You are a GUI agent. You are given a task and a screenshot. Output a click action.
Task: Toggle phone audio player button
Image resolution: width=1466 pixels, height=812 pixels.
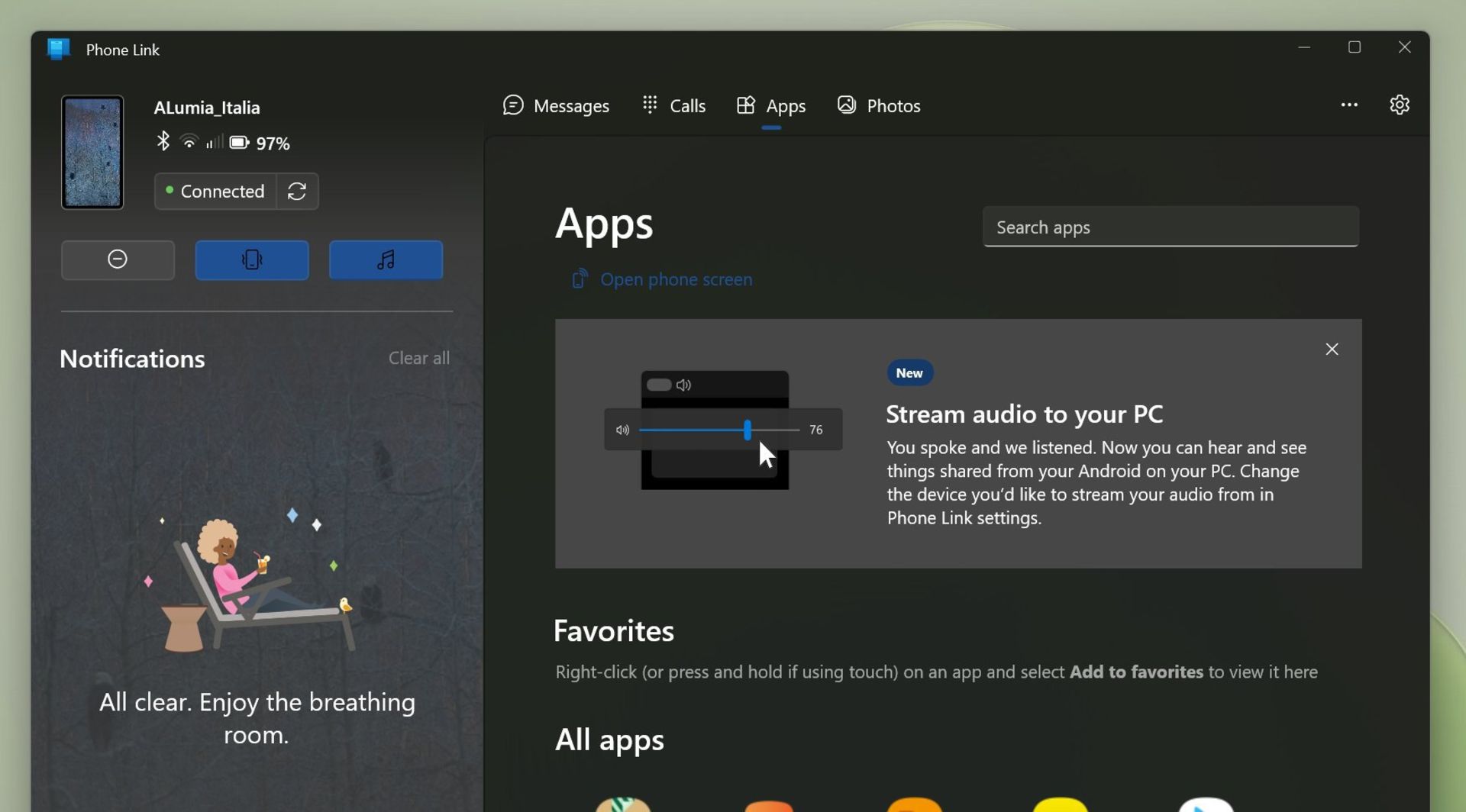point(386,259)
